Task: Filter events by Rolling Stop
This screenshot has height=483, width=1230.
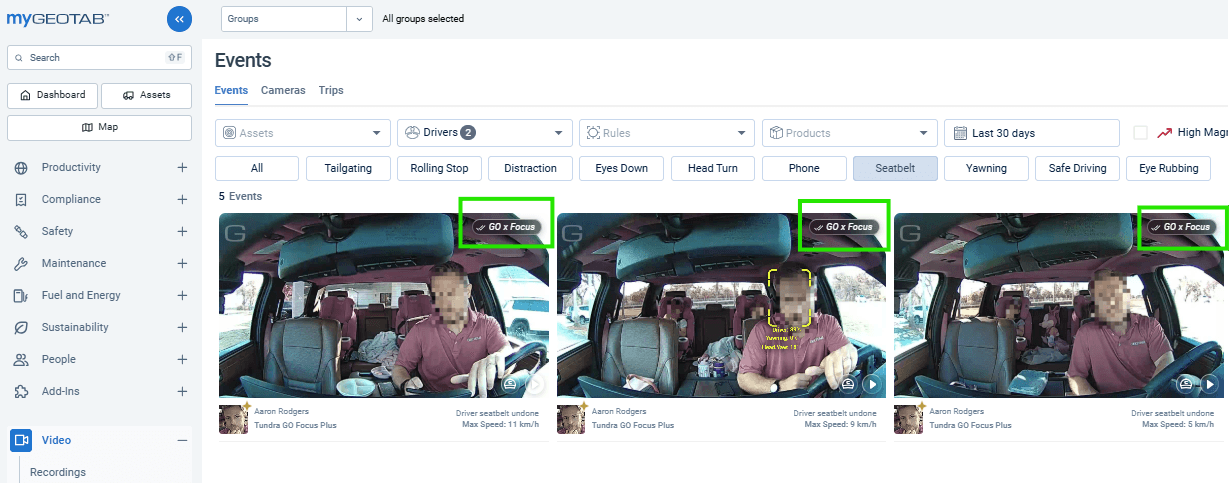Action: (439, 168)
